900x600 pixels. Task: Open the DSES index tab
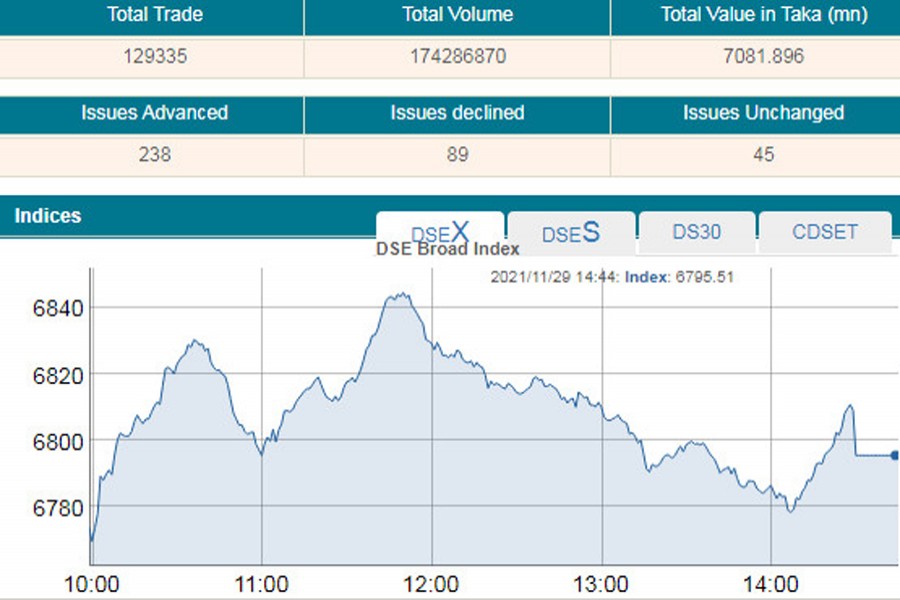point(571,233)
